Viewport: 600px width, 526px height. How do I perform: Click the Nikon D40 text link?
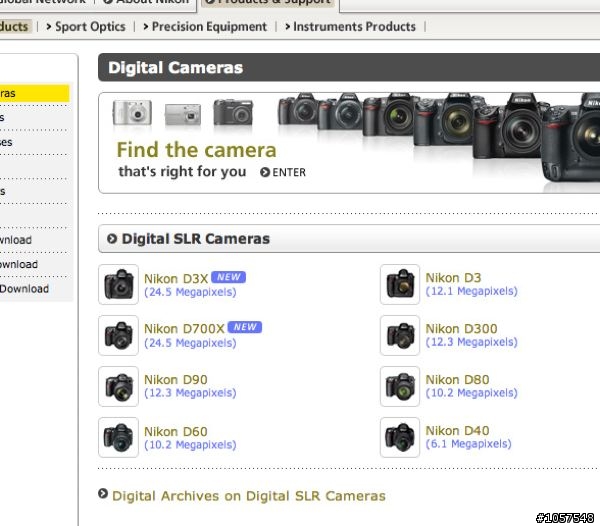tap(457, 430)
